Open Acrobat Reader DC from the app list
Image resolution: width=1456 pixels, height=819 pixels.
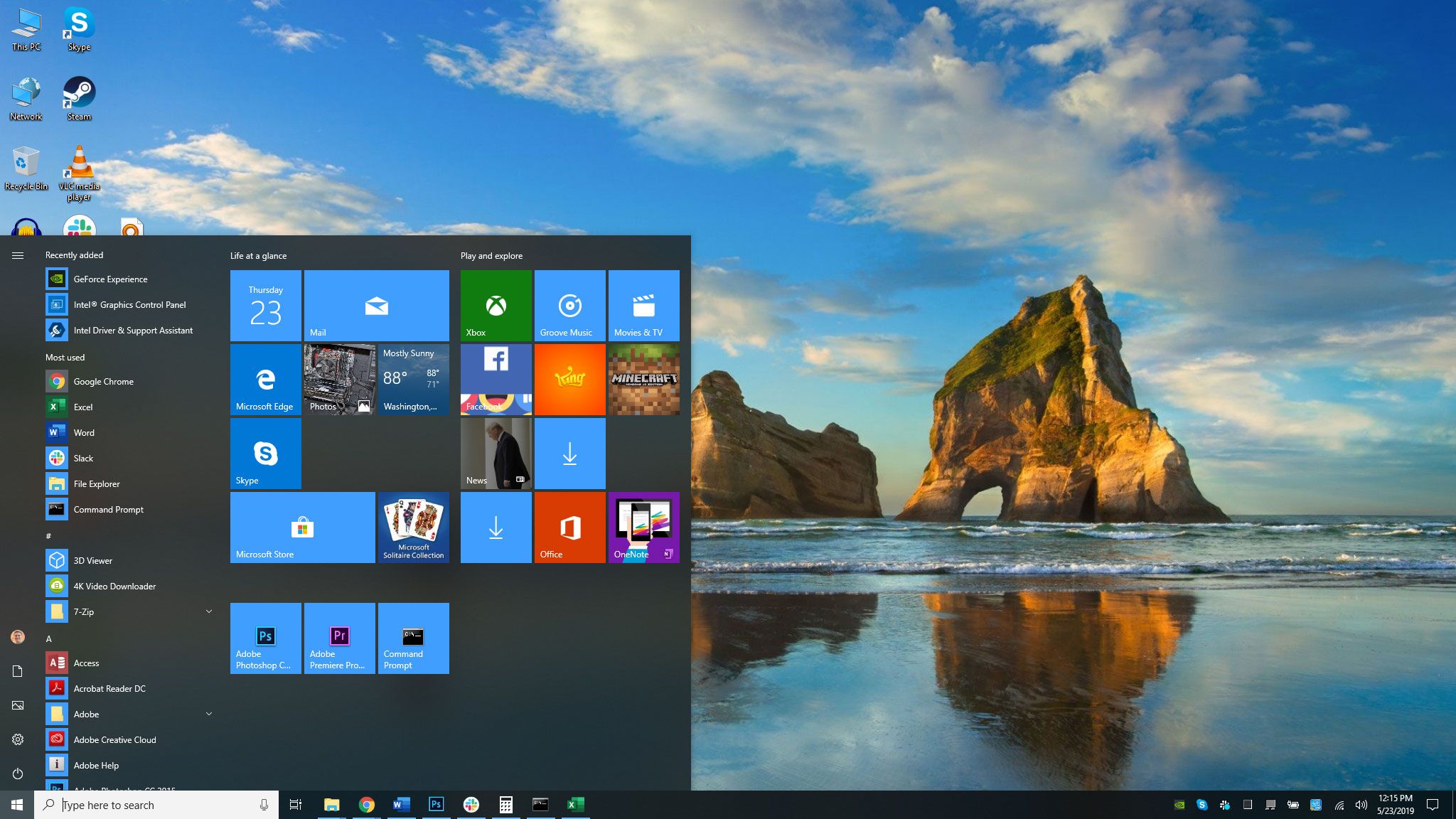pyautogui.click(x=110, y=688)
